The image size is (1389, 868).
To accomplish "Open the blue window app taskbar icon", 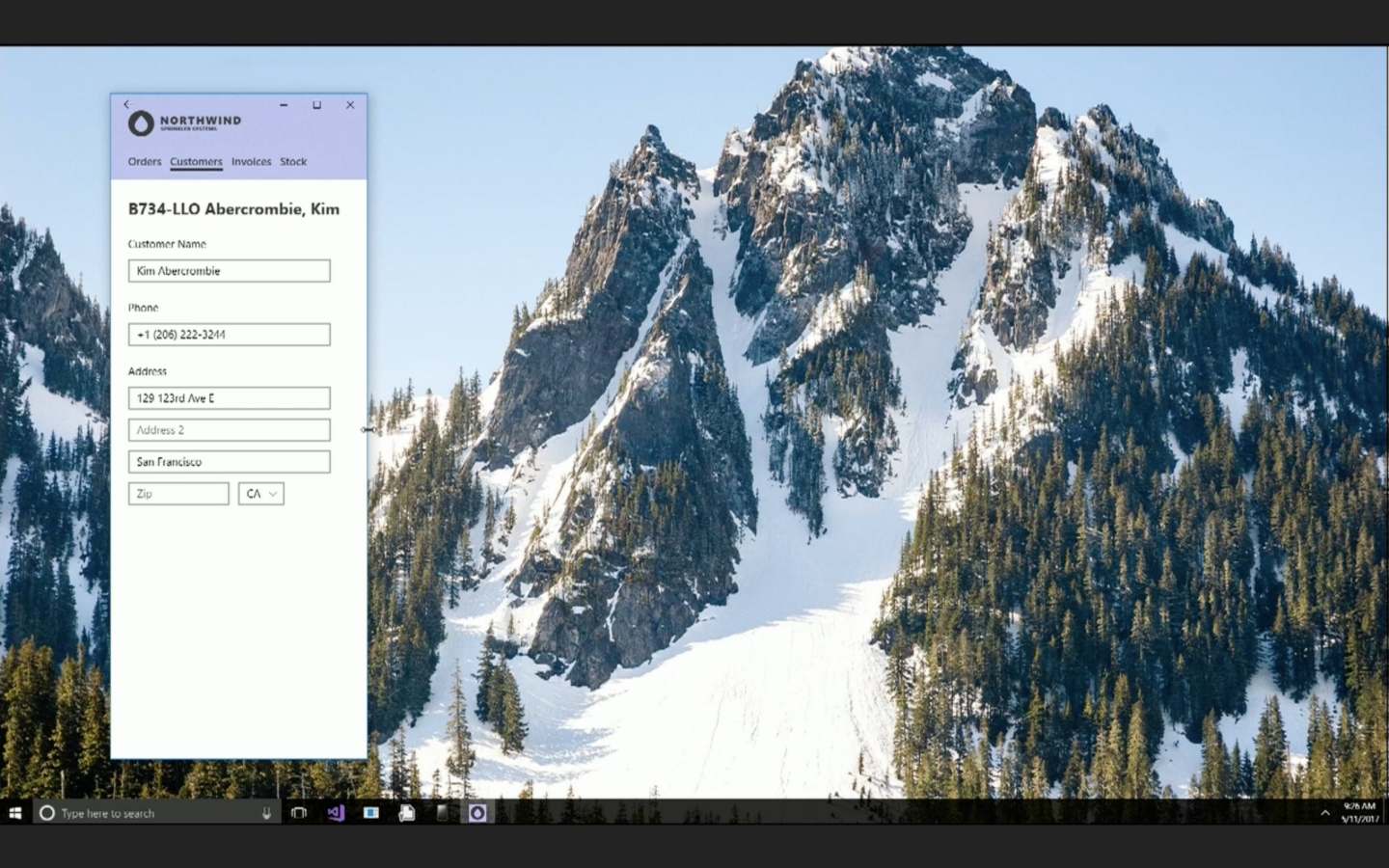I will click(370, 813).
